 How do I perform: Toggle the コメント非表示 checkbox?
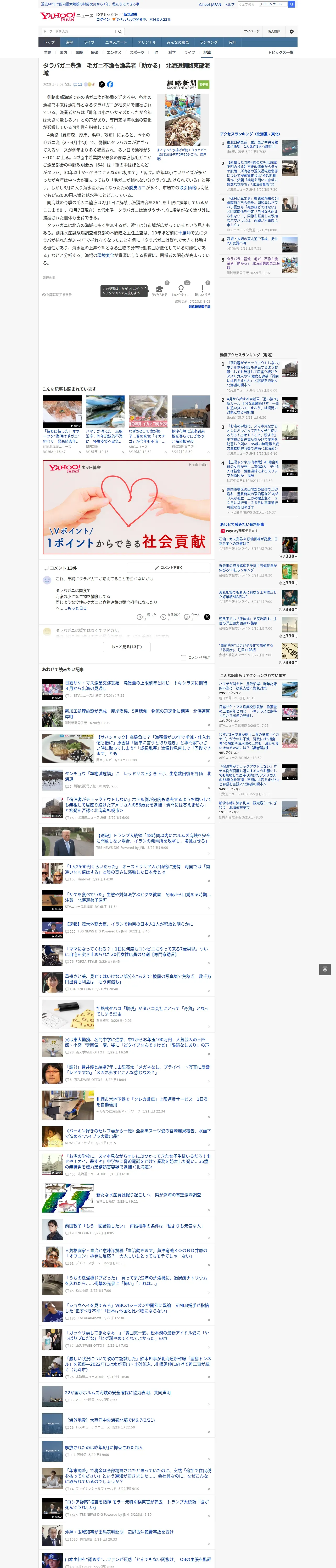[x=183, y=658]
